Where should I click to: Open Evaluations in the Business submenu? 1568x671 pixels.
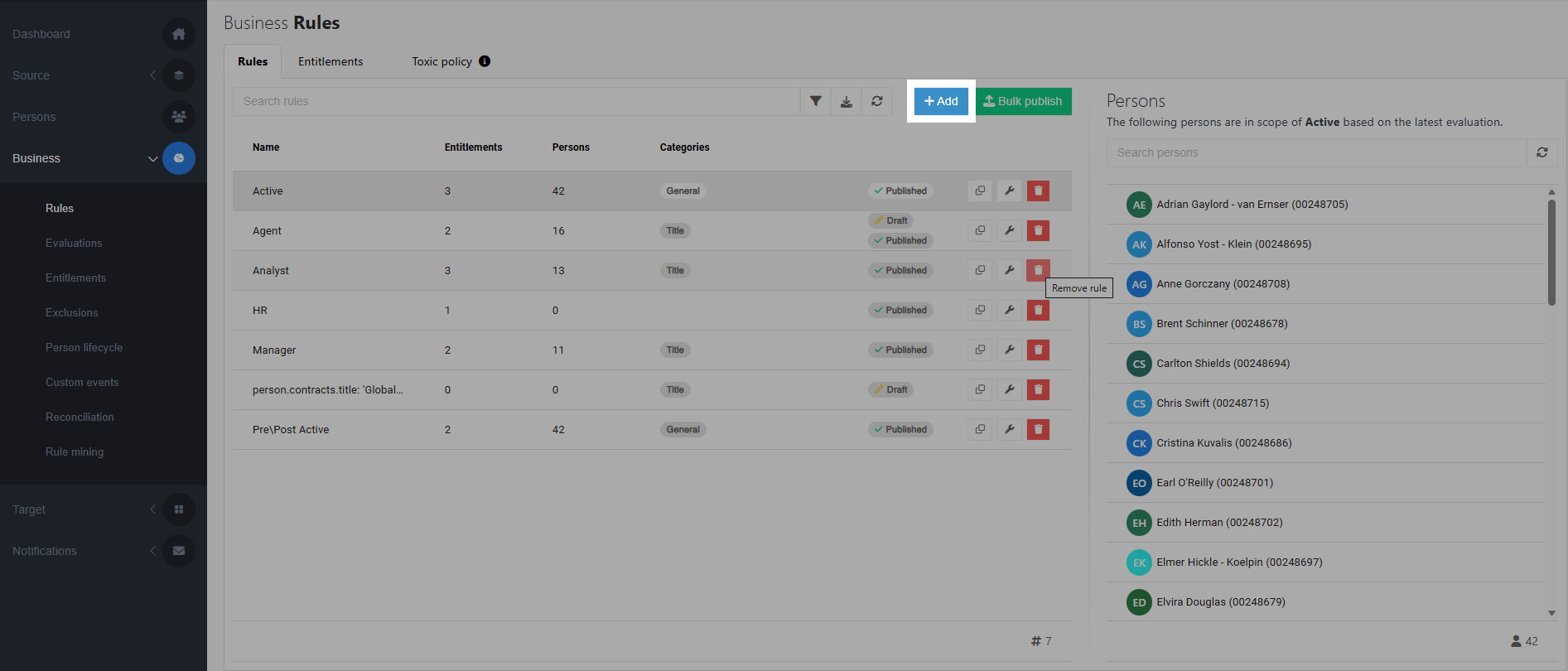point(74,243)
